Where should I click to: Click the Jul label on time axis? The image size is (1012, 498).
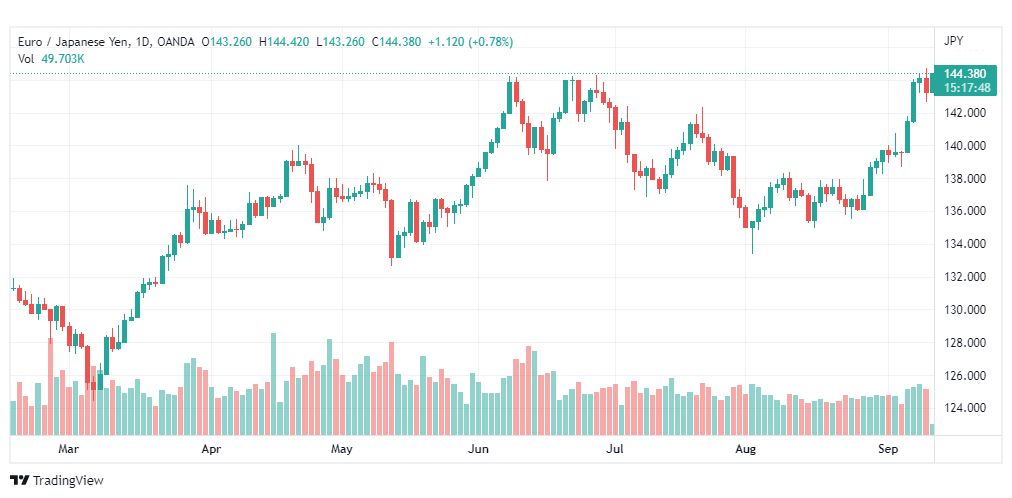[616, 449]
